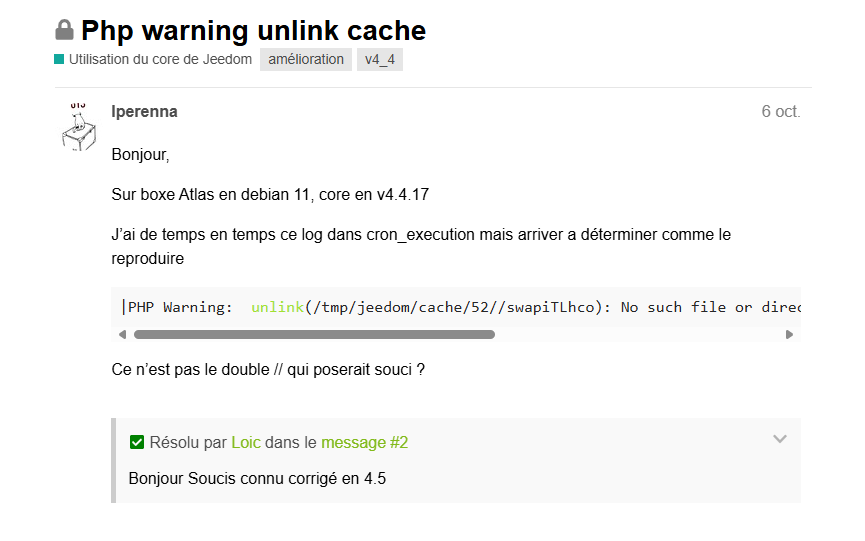This screenshot has height=541, width=865.
Task: Open Utilisation du core de Jeedom category
Action: [x=160, y=59]
